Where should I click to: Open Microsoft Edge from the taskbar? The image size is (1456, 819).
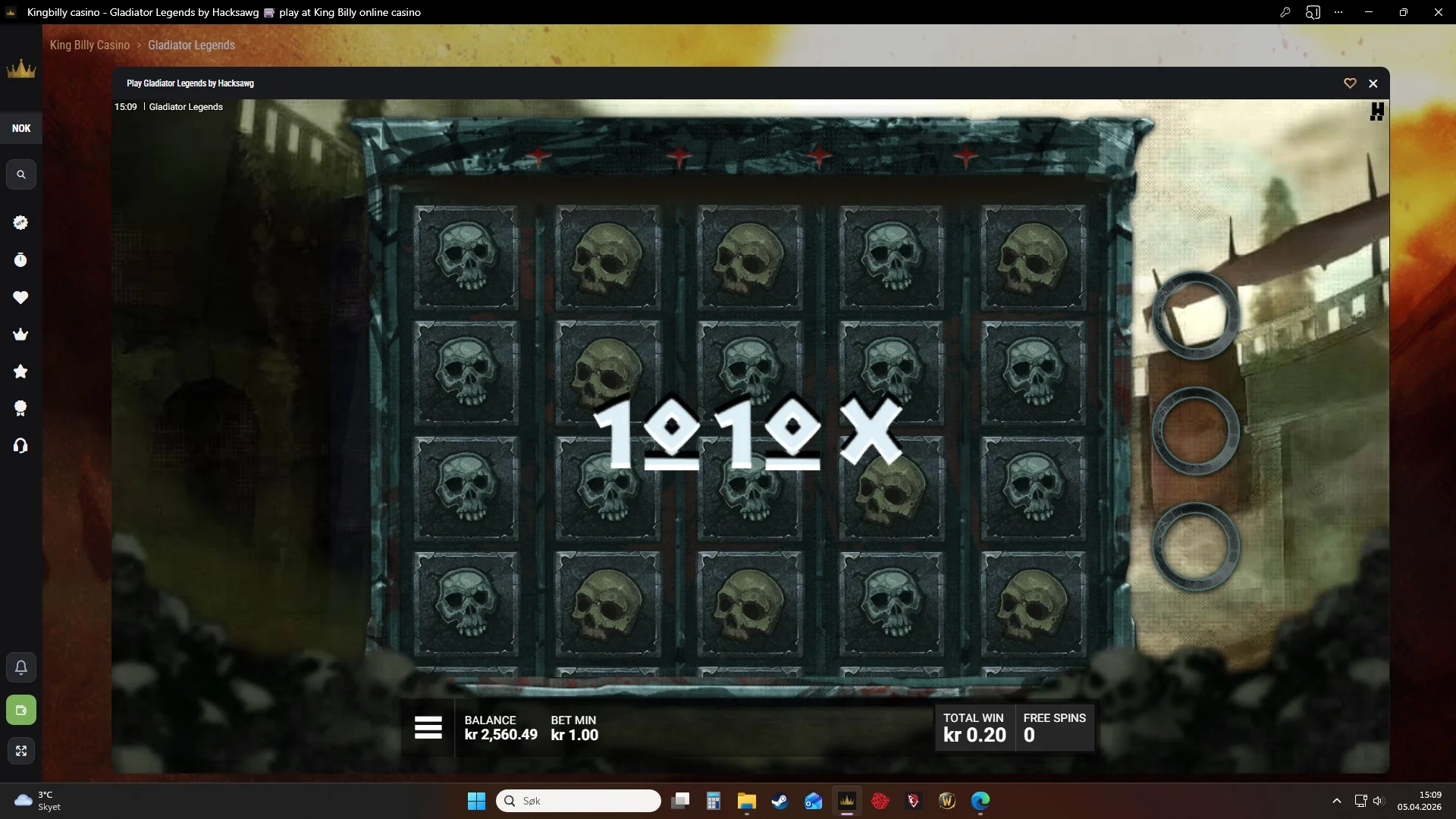(981, 801)
